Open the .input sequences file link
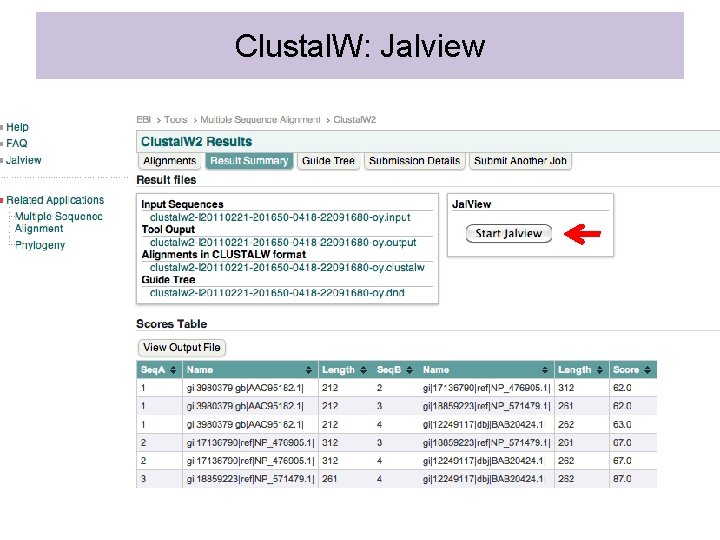The image size is (720, 540). (280, 217)
